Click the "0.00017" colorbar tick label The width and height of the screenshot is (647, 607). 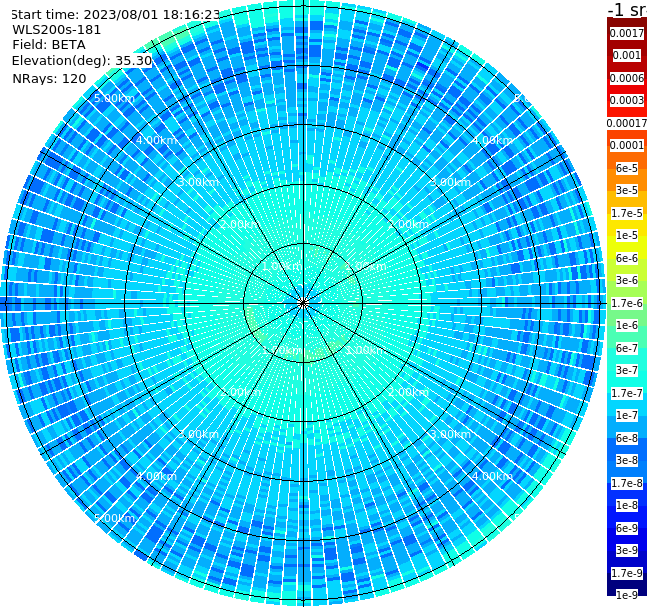pos(627,123)
